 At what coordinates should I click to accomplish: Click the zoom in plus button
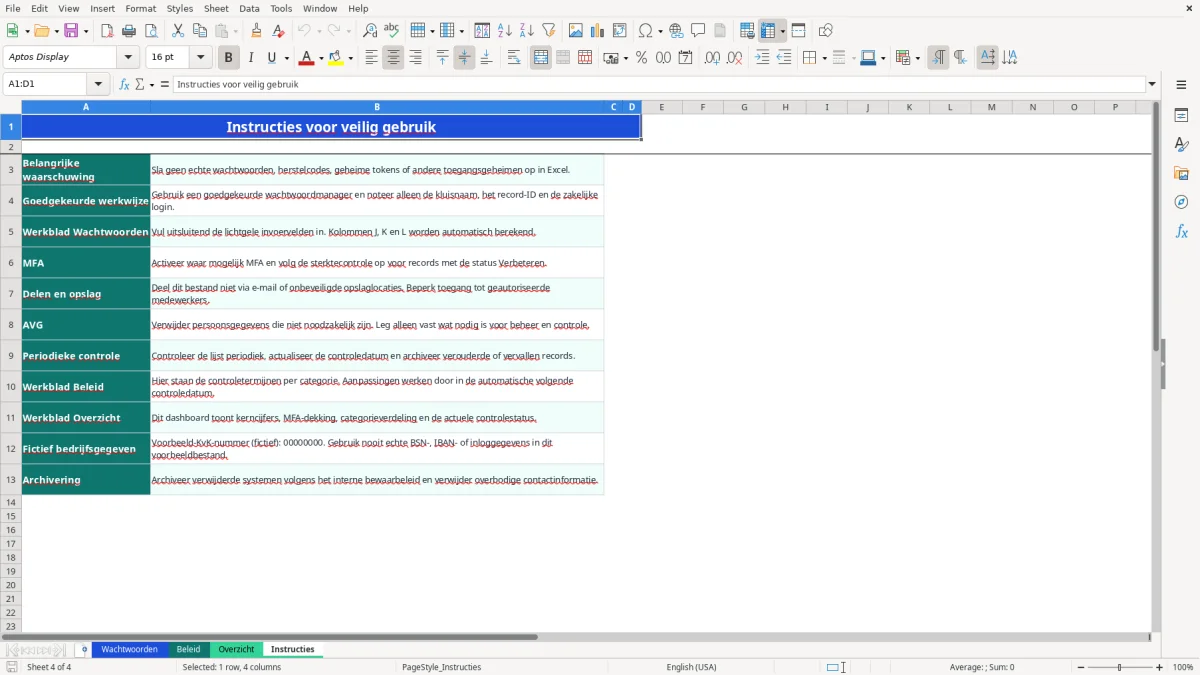[x=1160, y=667]
